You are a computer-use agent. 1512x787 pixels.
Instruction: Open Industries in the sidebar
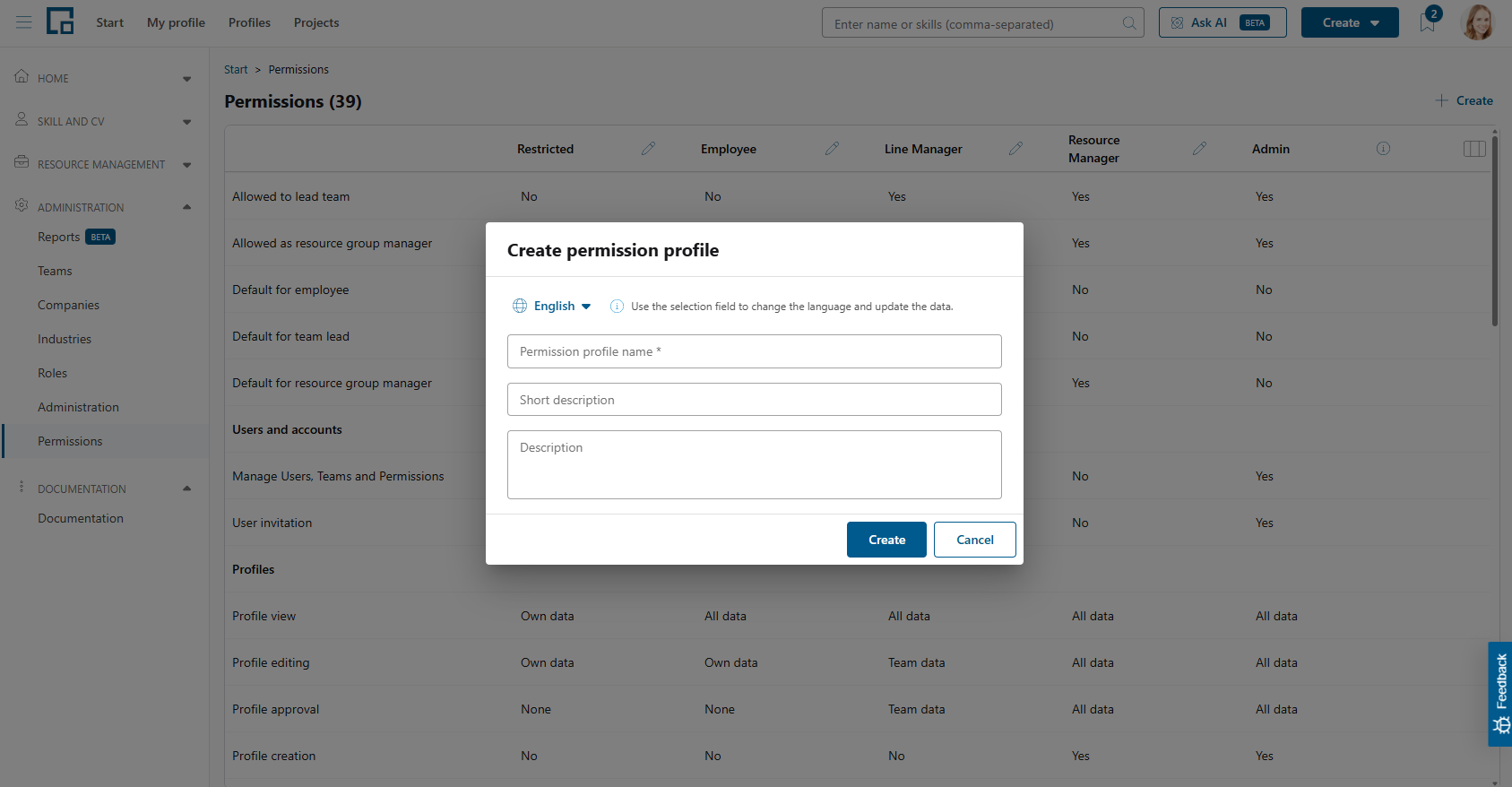tap(65, 339)
